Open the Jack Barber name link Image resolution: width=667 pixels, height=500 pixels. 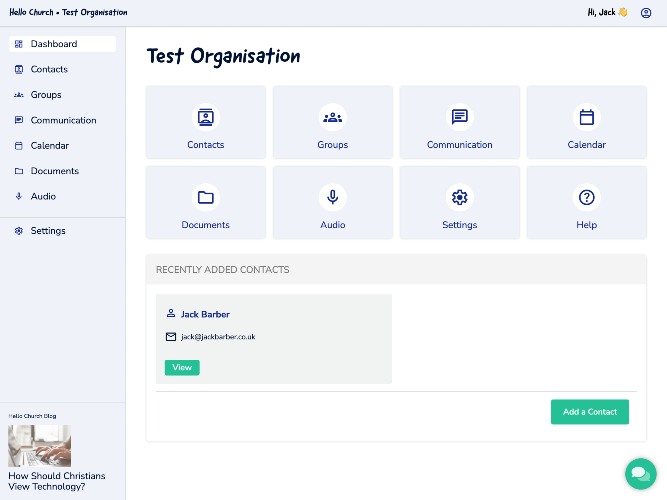click(205, 314)
